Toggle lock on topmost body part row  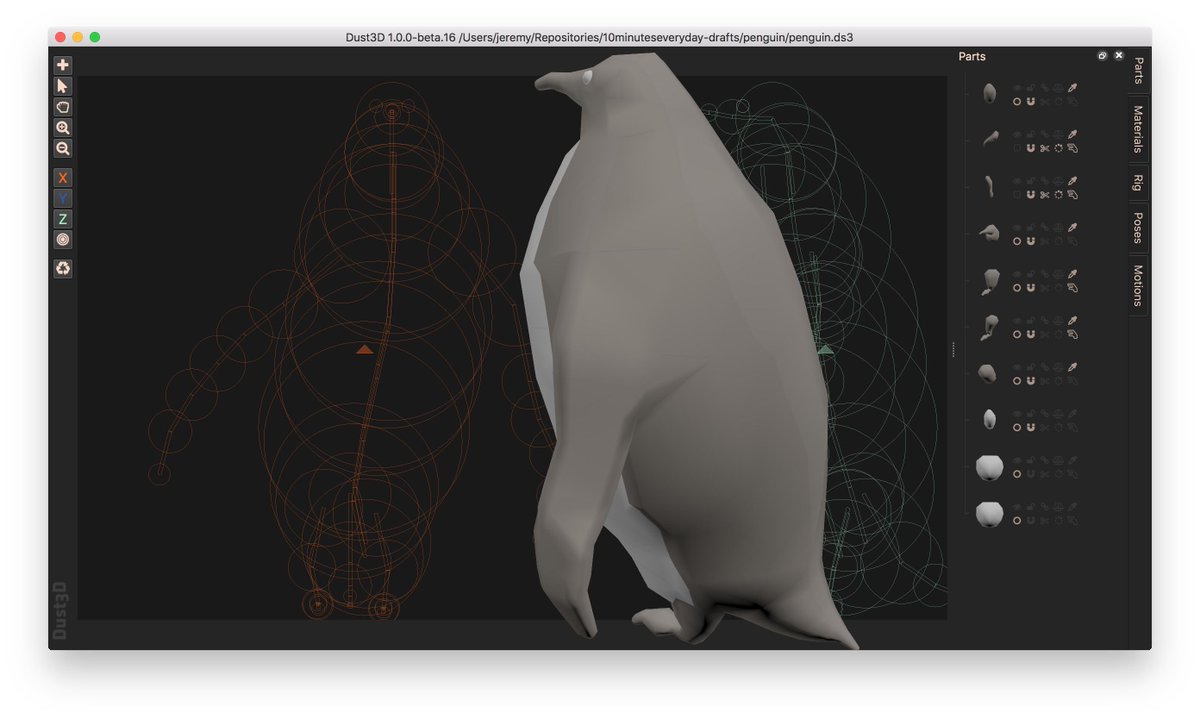click(x=1030, y=88)
